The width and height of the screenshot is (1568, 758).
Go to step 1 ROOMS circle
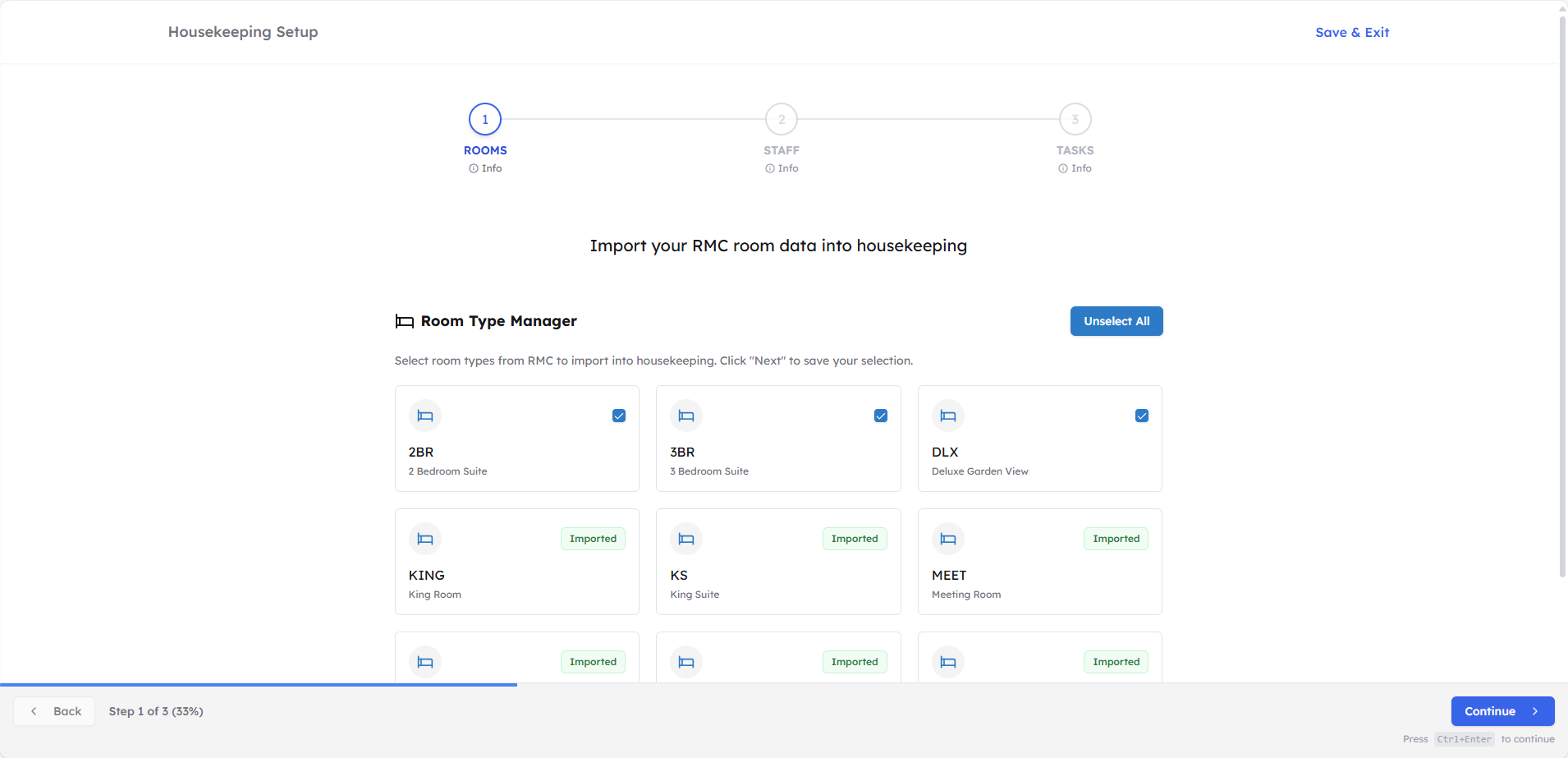485,119
